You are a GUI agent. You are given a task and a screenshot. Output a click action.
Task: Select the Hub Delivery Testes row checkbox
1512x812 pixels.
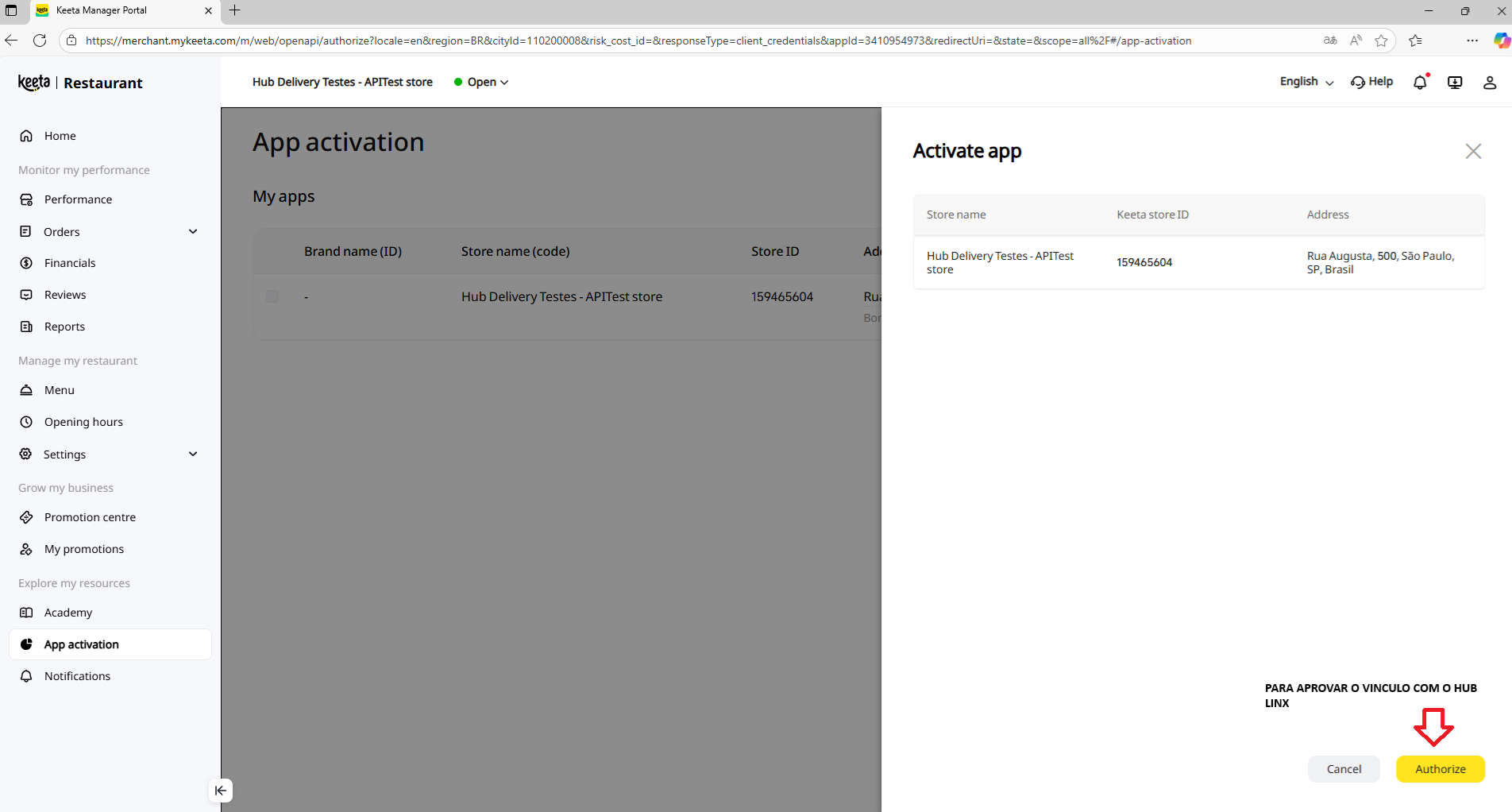(272, 296)
